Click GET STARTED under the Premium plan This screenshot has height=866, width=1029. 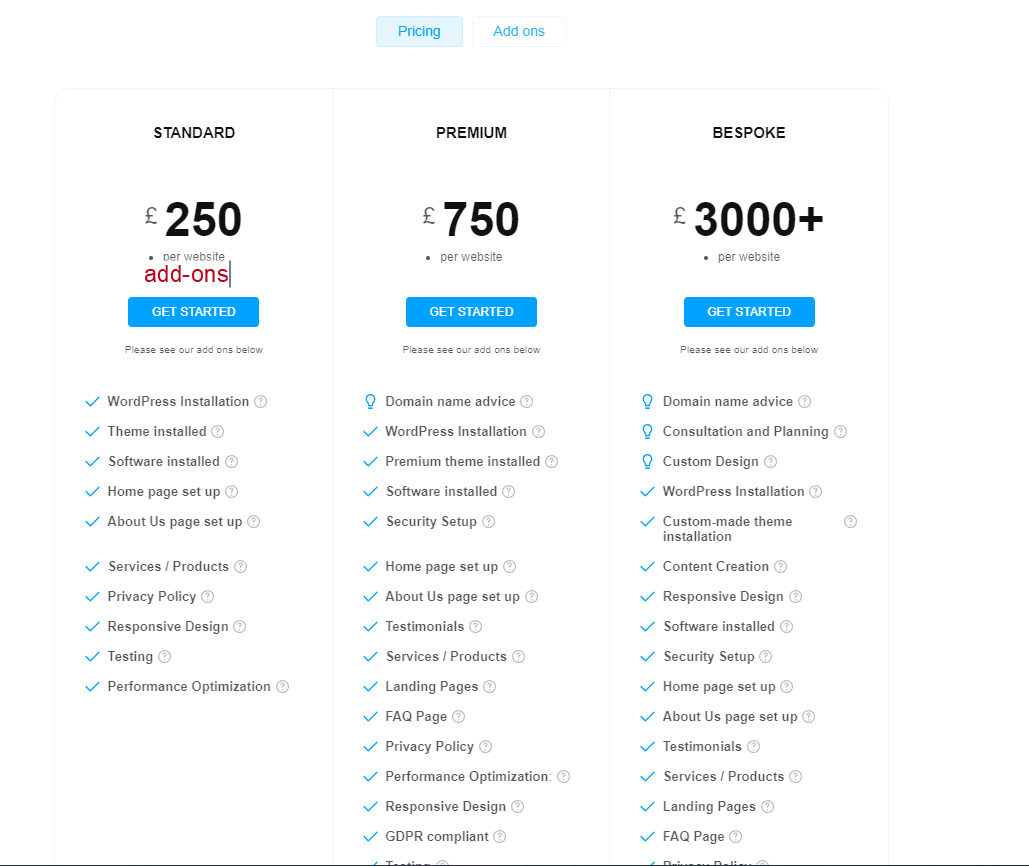(471, 312)
